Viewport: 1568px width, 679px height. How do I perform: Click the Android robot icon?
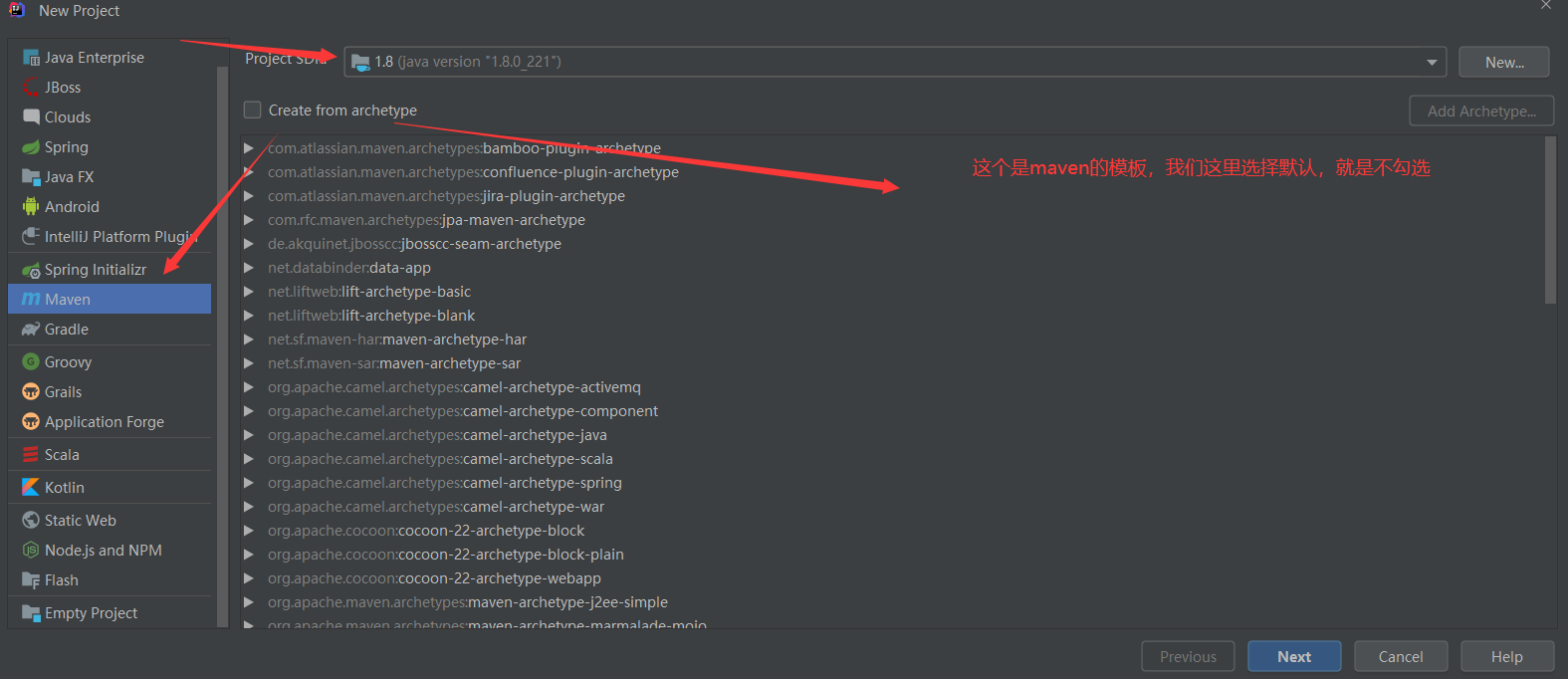pyautogui.click(x=31, y=207)
